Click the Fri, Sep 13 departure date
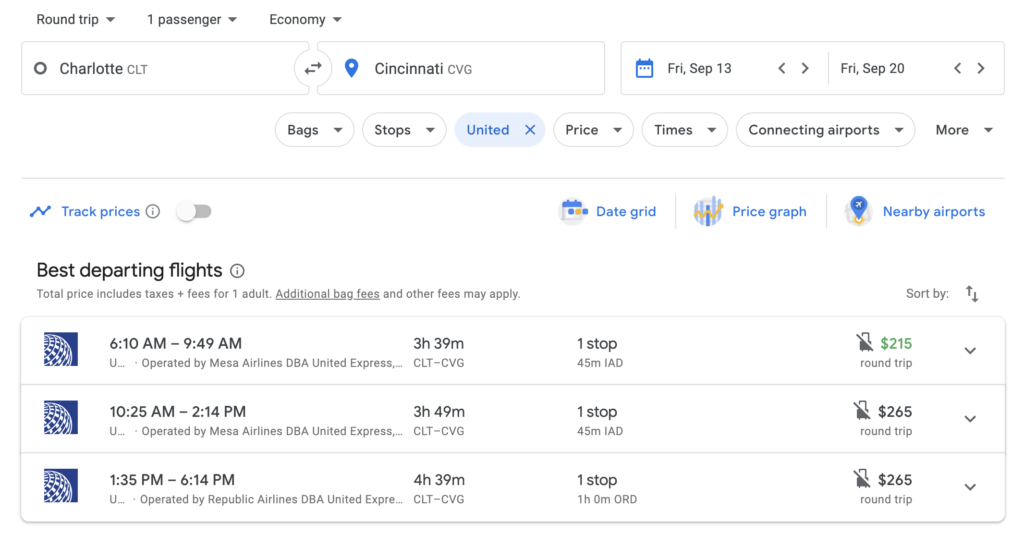 pyautogui.click(x=699, y=69)
